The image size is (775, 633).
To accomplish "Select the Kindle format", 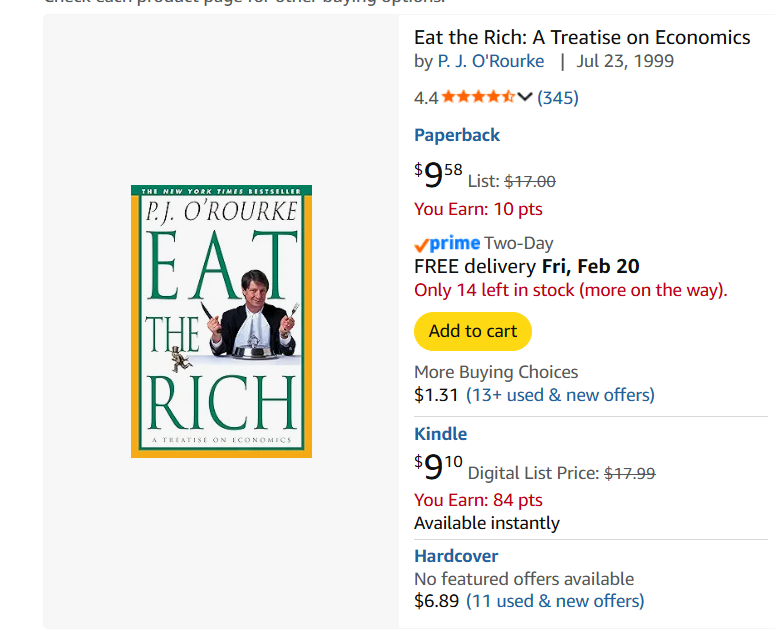I will coord(441,434).
